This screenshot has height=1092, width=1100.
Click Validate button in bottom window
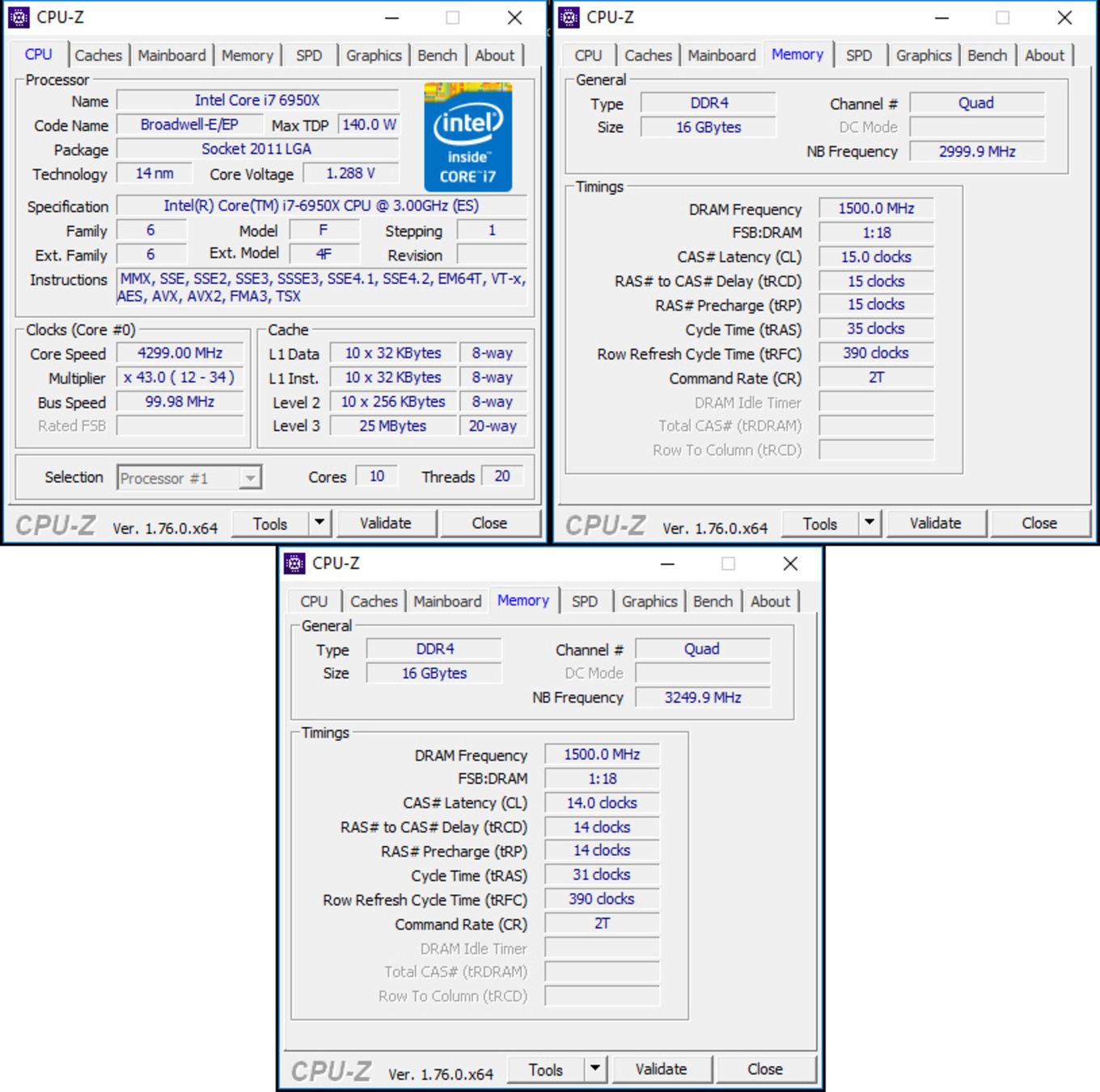pyautogui.click(x=662, y=1069)
